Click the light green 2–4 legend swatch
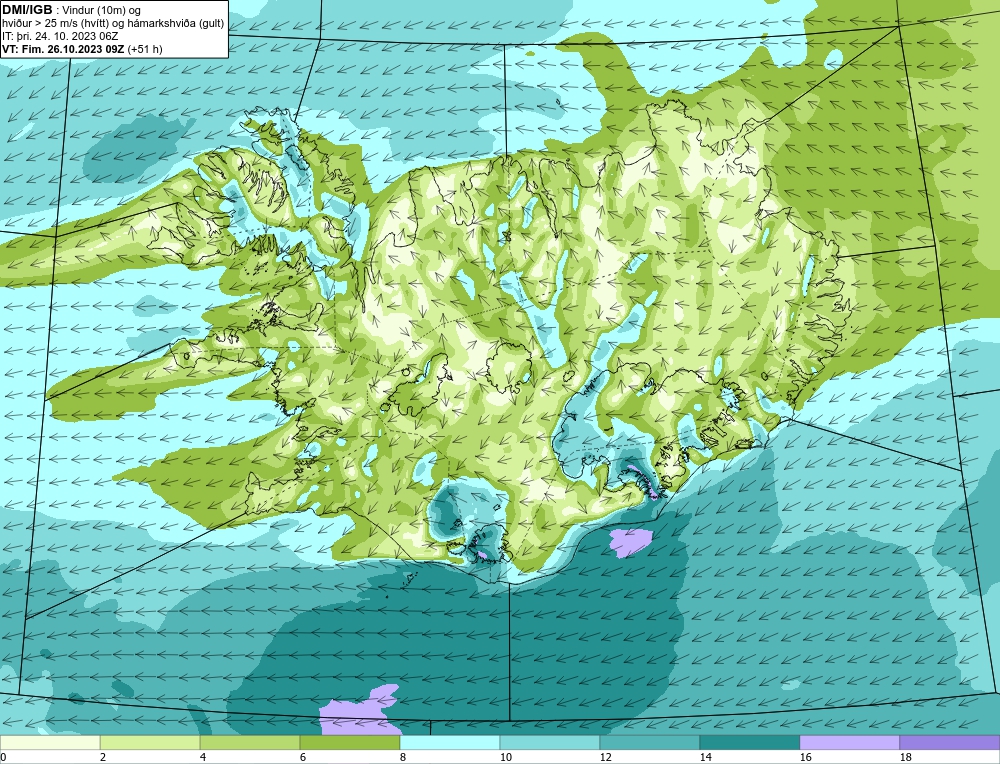 [150, 742]
